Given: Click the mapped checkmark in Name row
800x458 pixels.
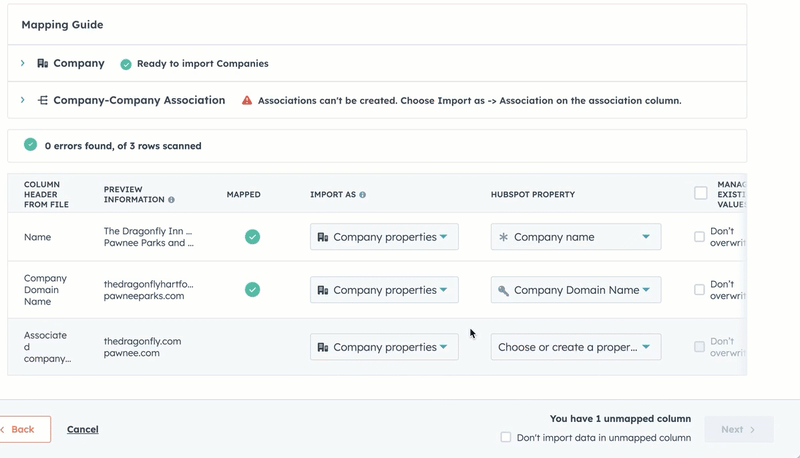Looking at the screenshot, I should pos(252,237).
